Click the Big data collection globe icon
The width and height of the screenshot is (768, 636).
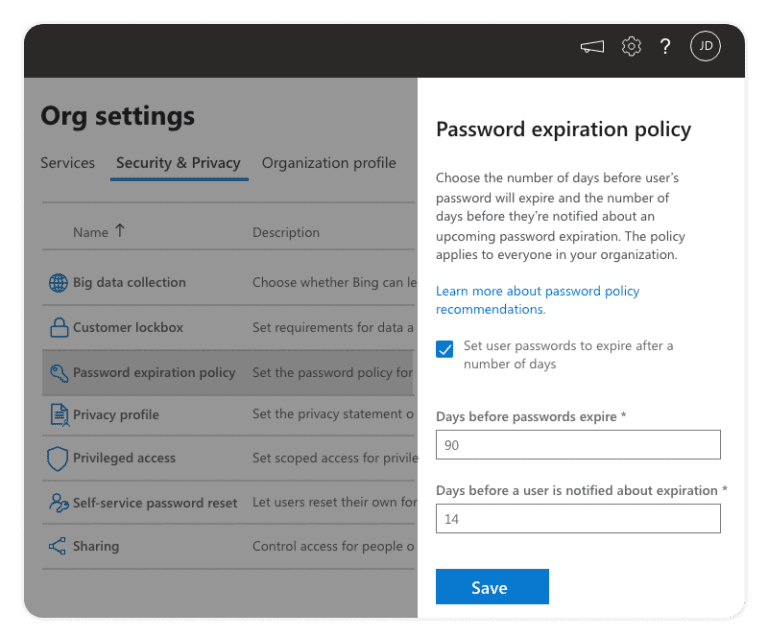(58, 283)
